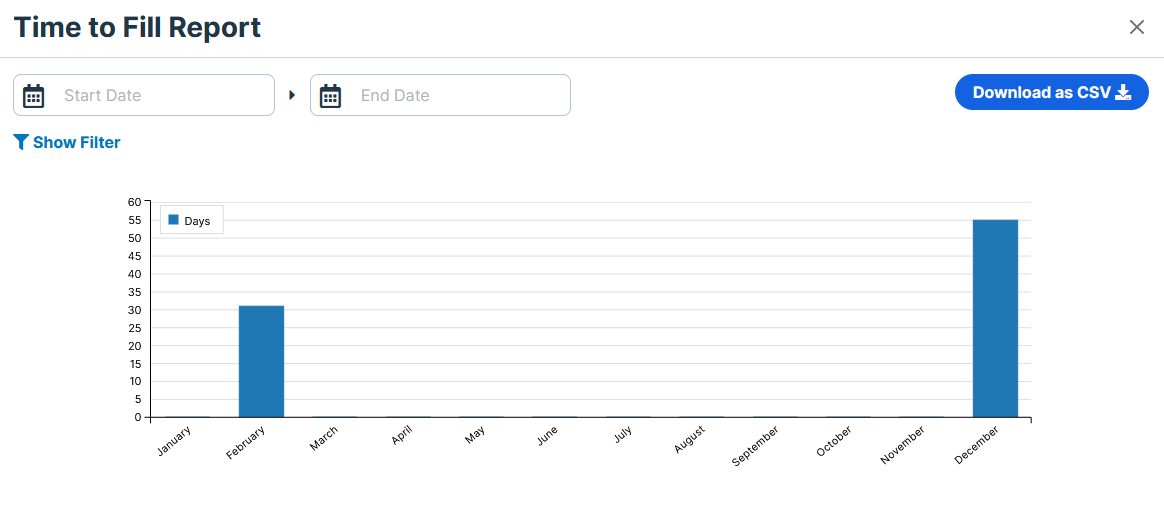Download the report as CSV

pyautogui.click(x=1051, y=92)
